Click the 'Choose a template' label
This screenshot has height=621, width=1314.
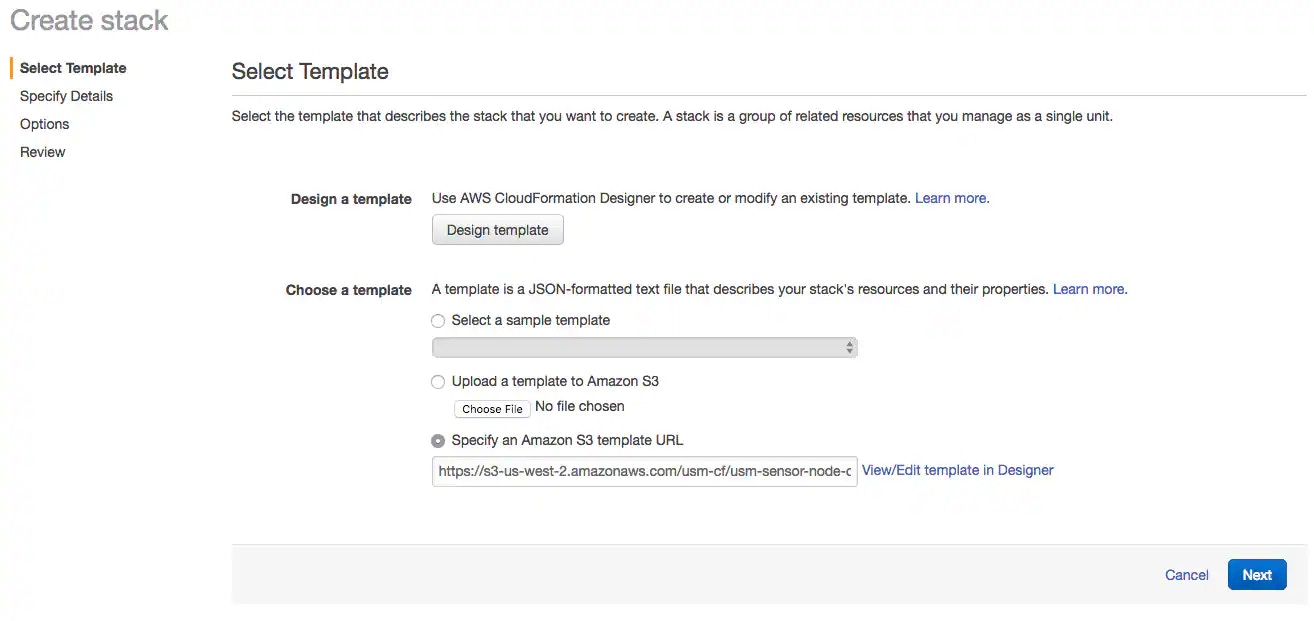pyautogui.click(x=349, y=290)
